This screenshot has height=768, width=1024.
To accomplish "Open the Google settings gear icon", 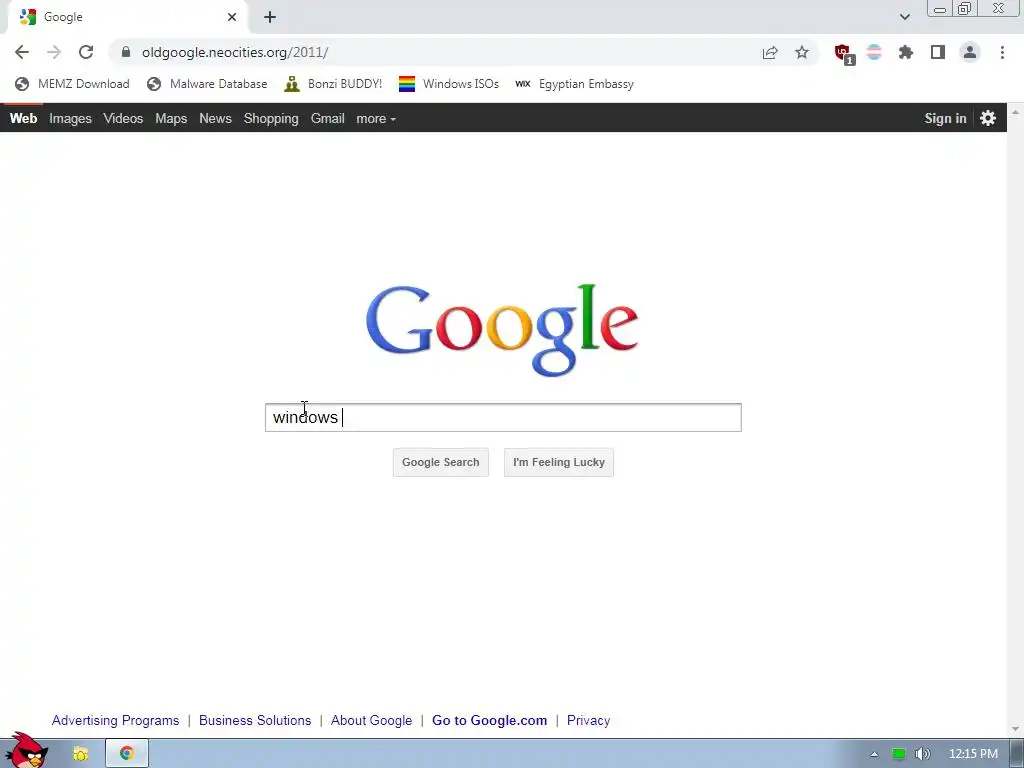I will (x=988, y=118).
